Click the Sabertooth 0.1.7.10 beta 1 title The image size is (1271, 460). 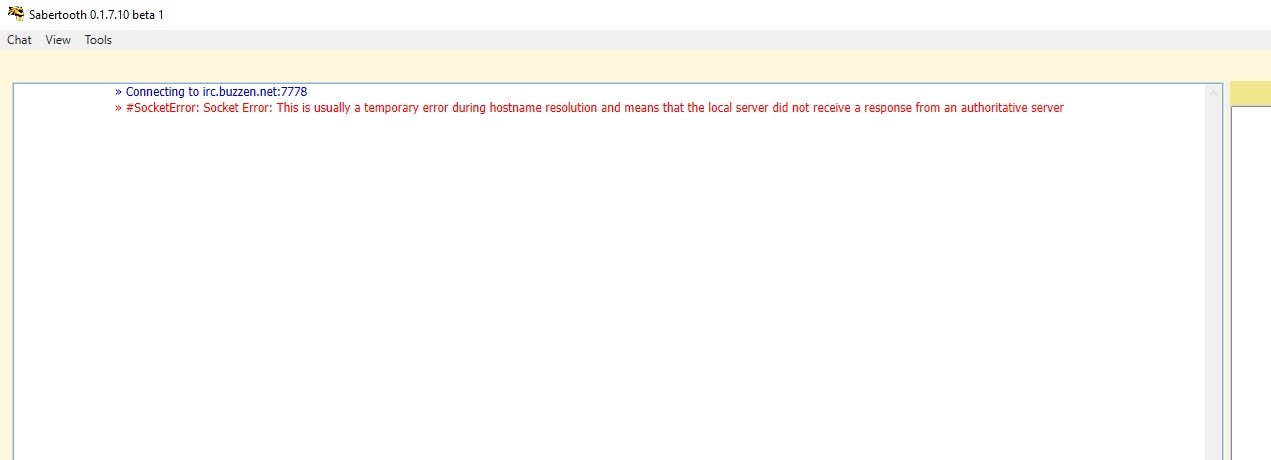click(x=96, y=15)
